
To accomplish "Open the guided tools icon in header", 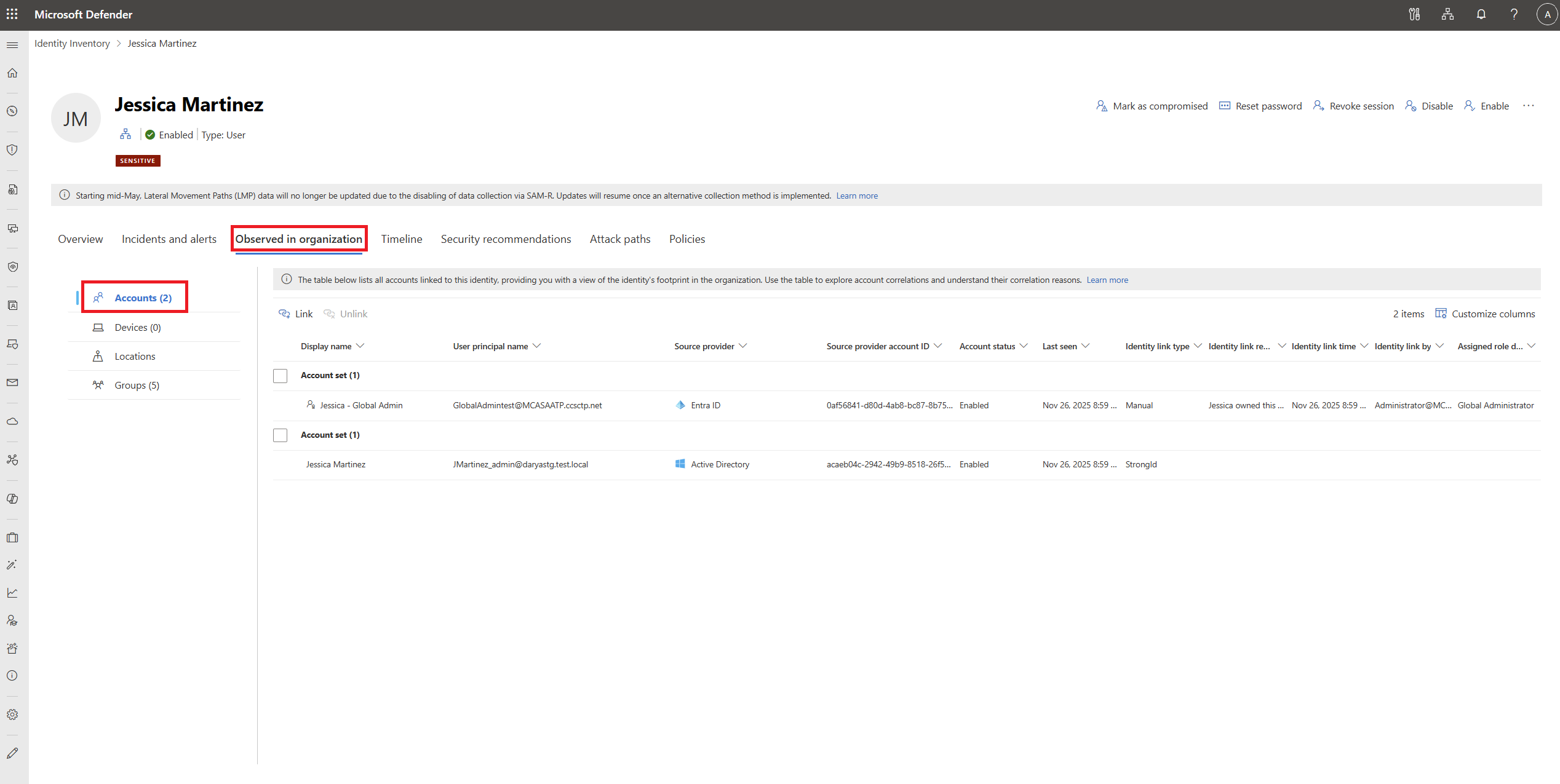I will (x=1414, y=14).
